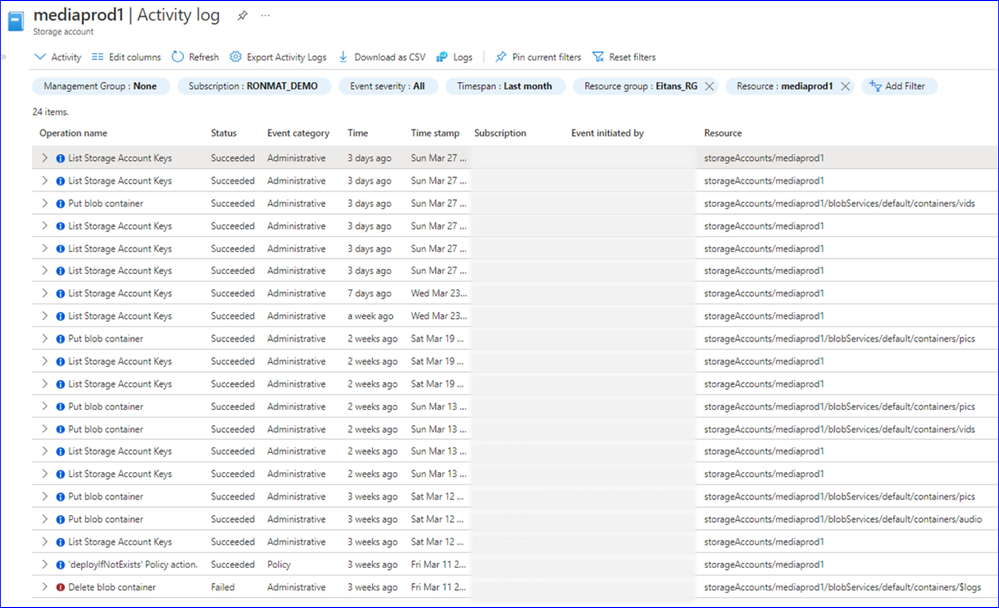
Task: Open Logs via its toolbar icon
Action: (x=442, y=57)
